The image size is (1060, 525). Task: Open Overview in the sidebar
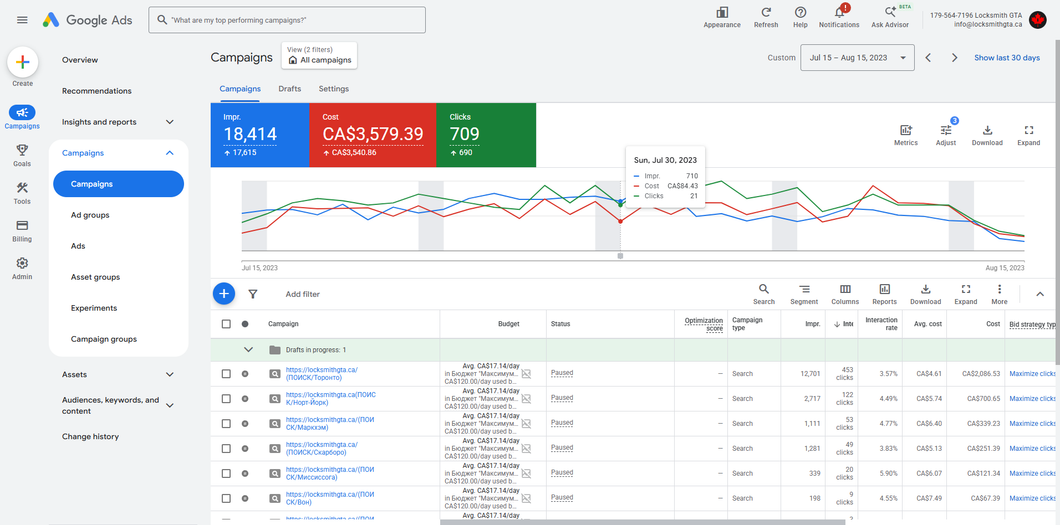(80, 60)
